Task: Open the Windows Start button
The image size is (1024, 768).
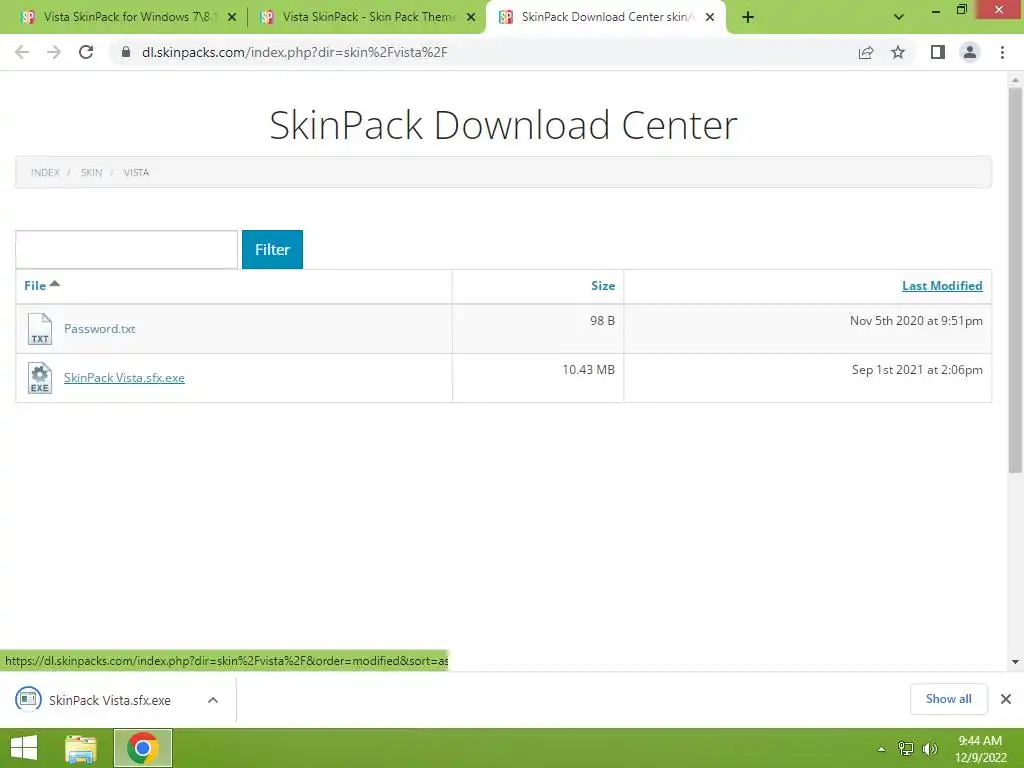Action: point(24,748)
